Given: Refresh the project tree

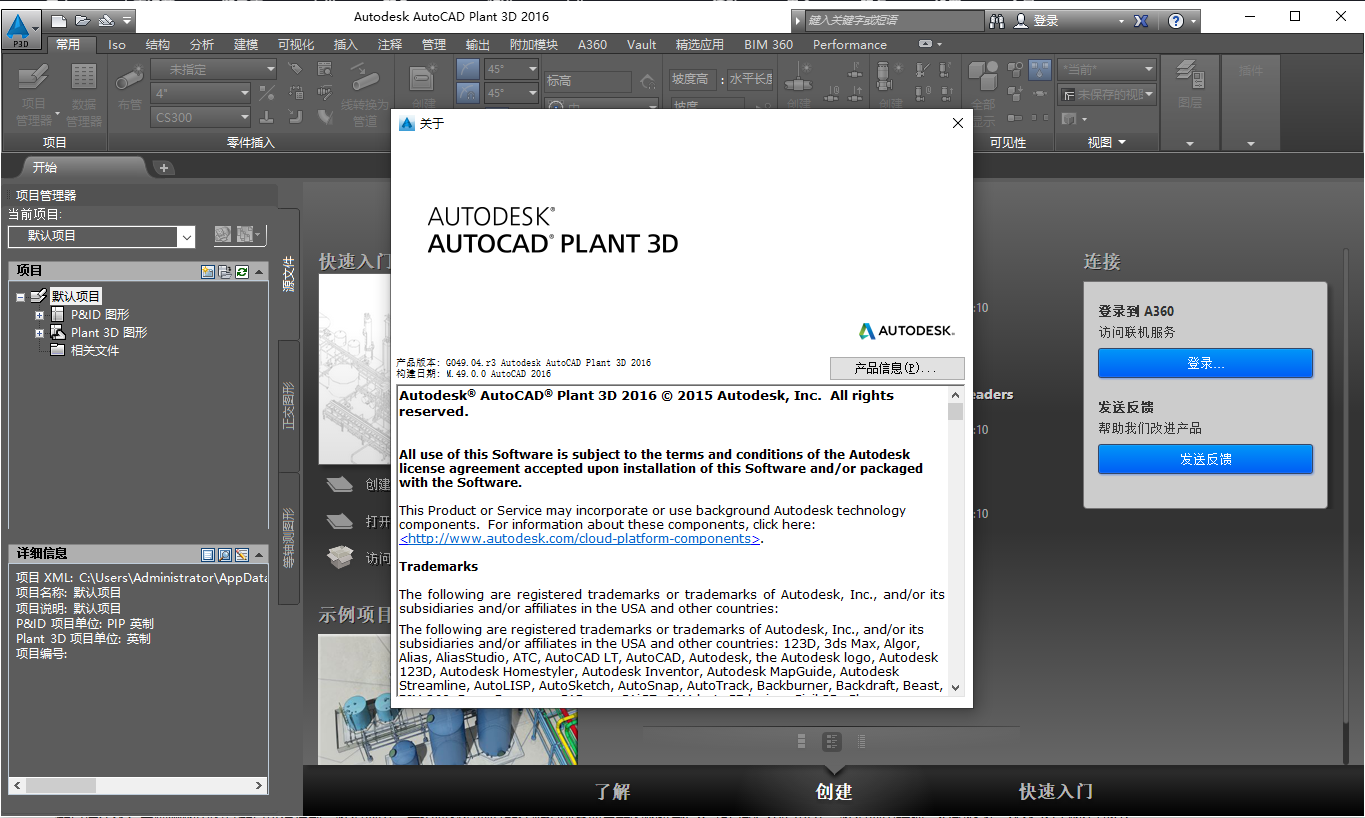Looking at the screenshot, I should coord(242,270).
